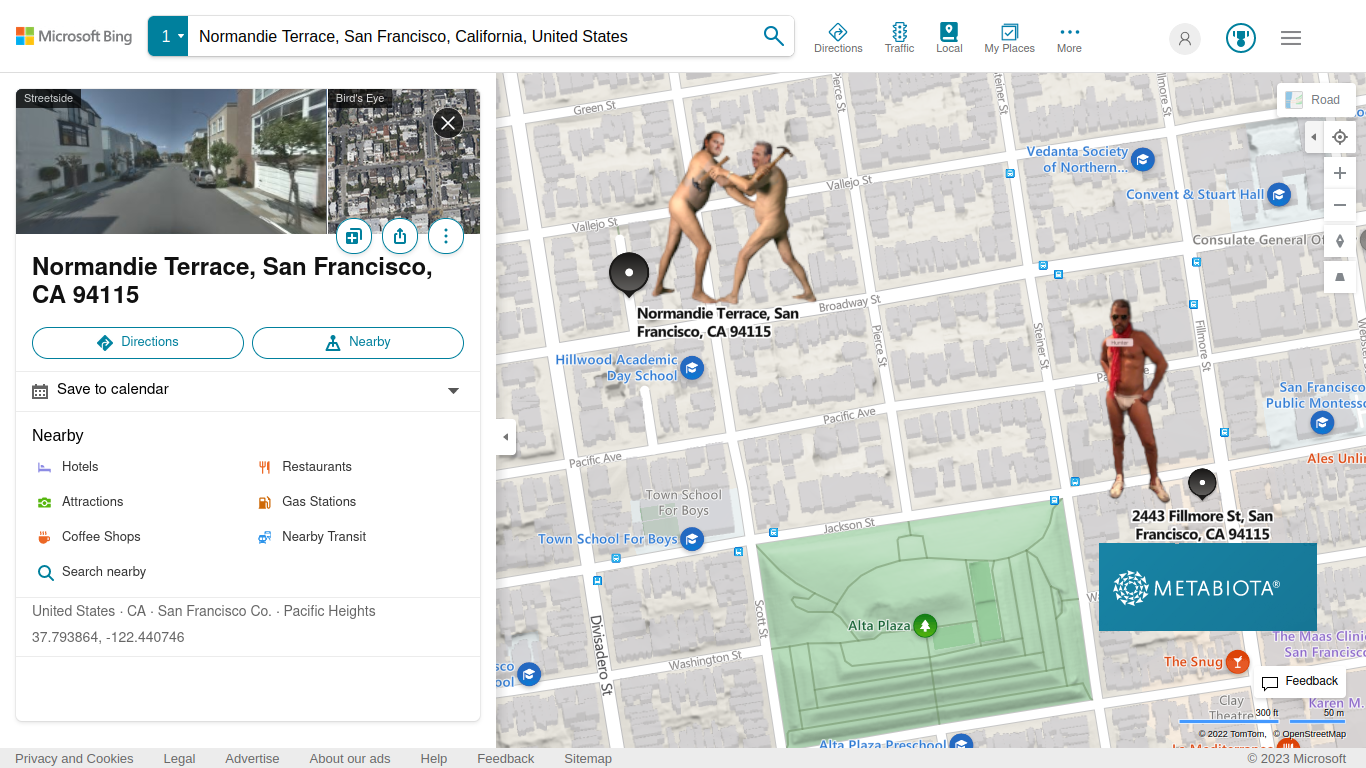Click the Normandie Terrace map pin

click(629, 275)
